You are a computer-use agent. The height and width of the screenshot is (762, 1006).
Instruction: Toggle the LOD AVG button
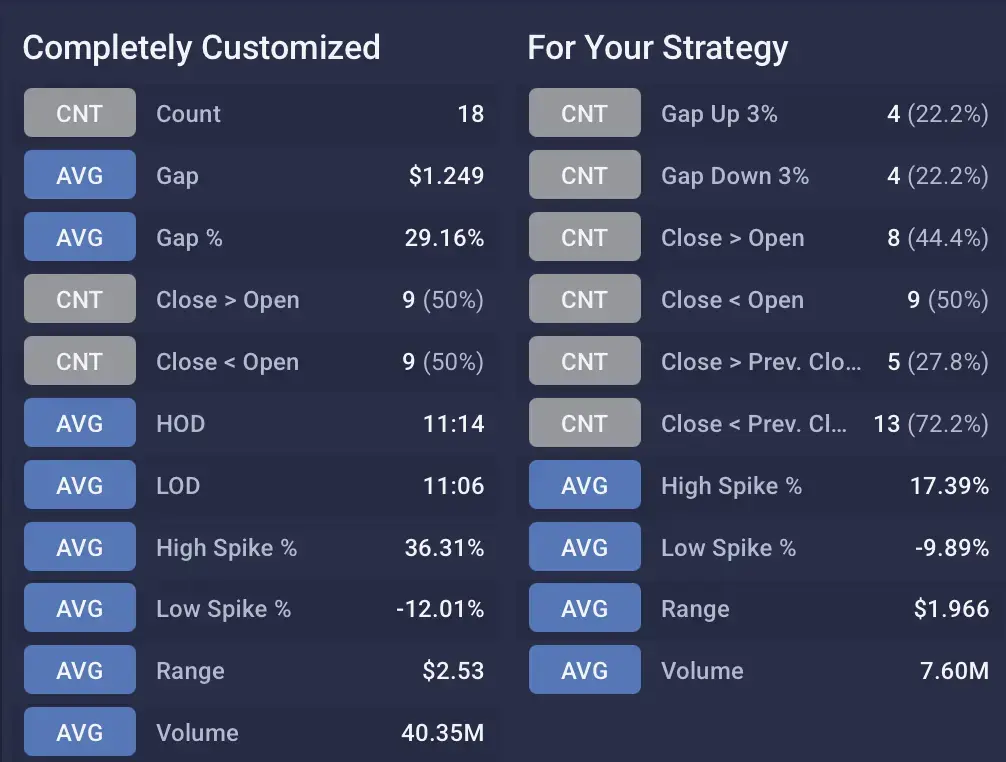click(79, 485)
